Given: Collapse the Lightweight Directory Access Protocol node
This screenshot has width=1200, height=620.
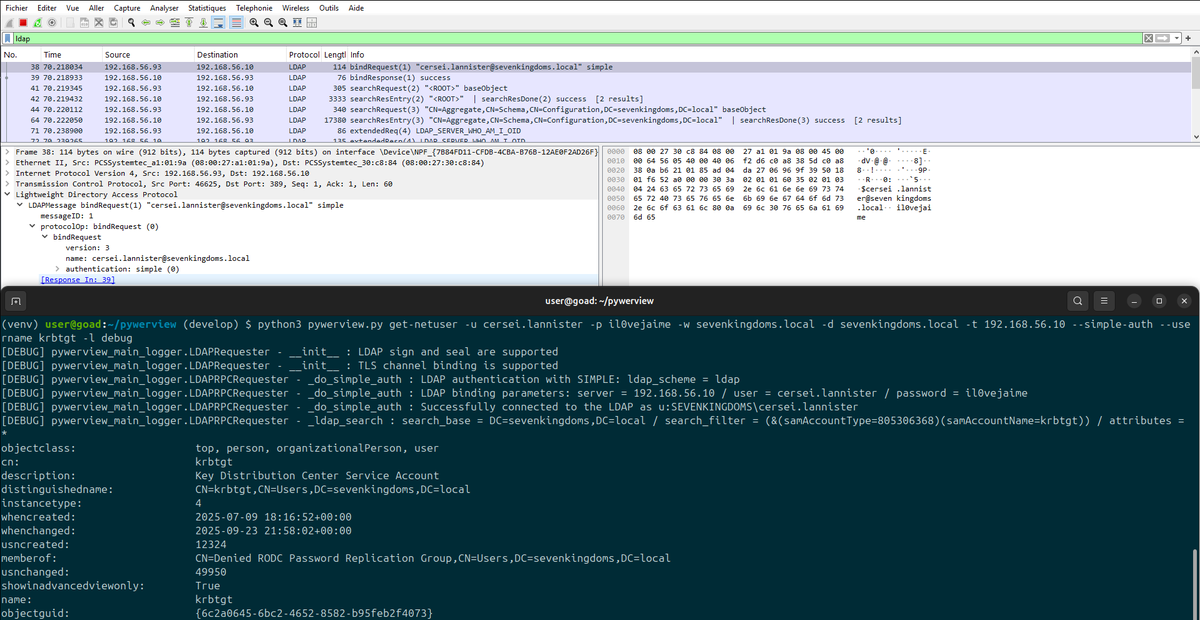Looking at the screenshot, I should coord(7,194).
